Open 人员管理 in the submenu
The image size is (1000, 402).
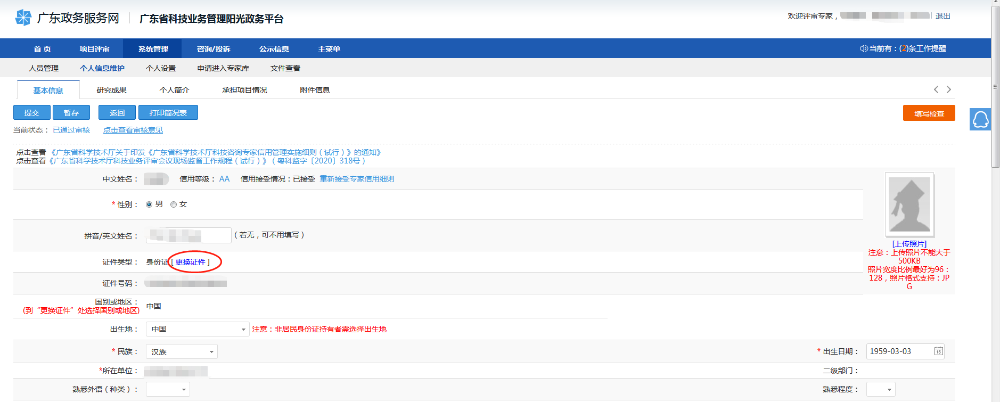(44, 68)
